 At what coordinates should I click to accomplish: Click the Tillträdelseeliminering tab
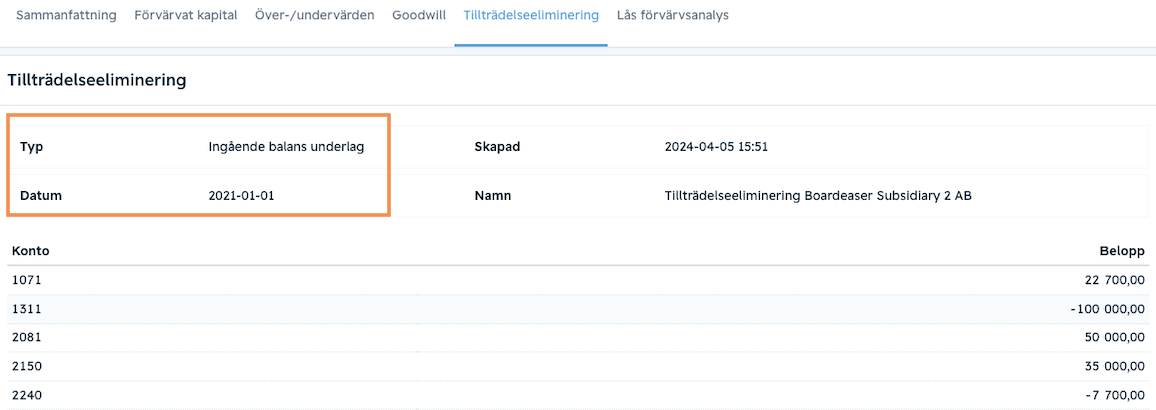531,15
